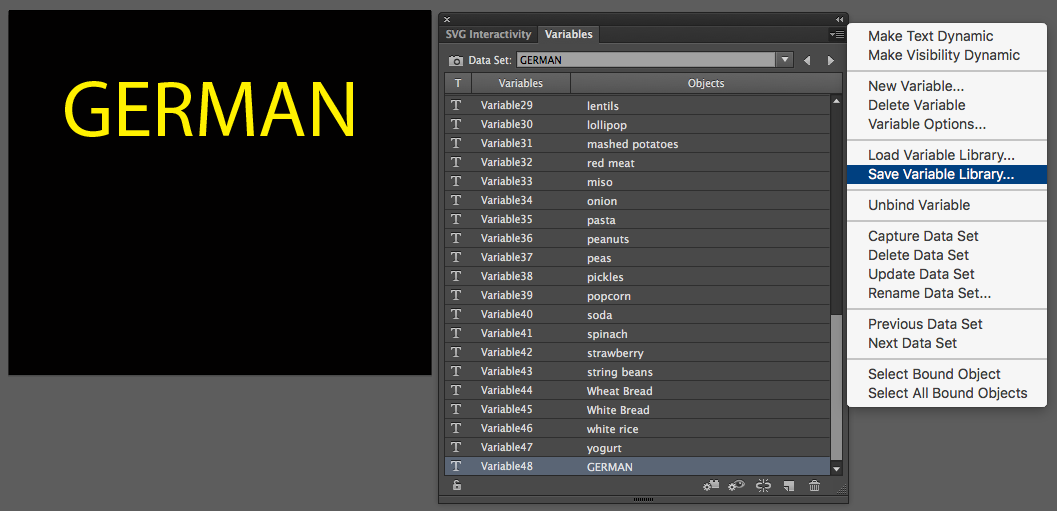Select Variable47 yogurt row

pyautogui.click(x=637, y=447)
